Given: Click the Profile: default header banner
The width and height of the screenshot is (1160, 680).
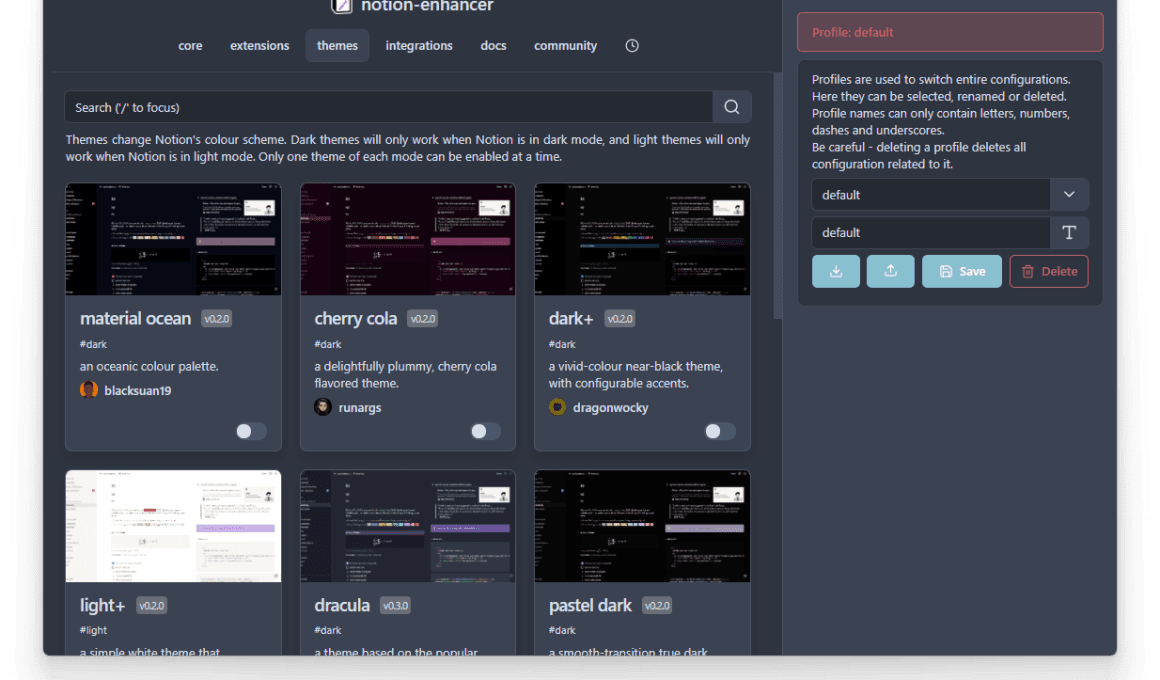Looking at the screenshot, I should click(x=950, y=33).
